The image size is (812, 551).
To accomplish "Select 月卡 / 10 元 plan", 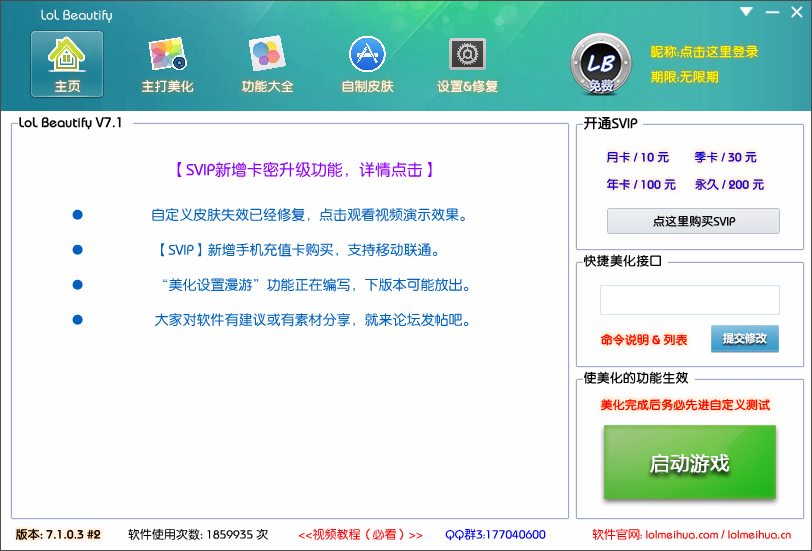I will 637,157.
